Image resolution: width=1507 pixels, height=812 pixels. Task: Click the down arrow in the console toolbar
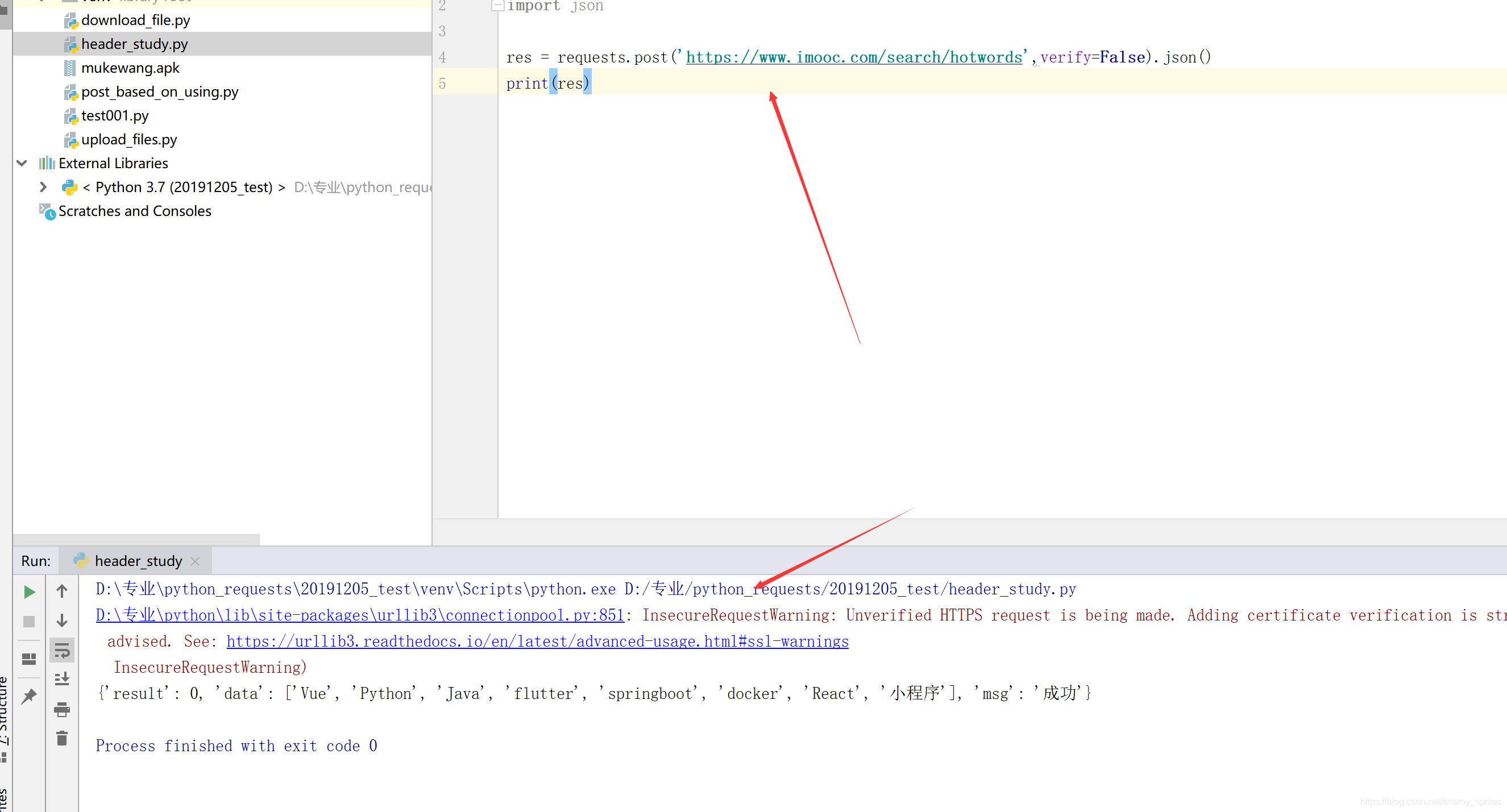[62, 621]
